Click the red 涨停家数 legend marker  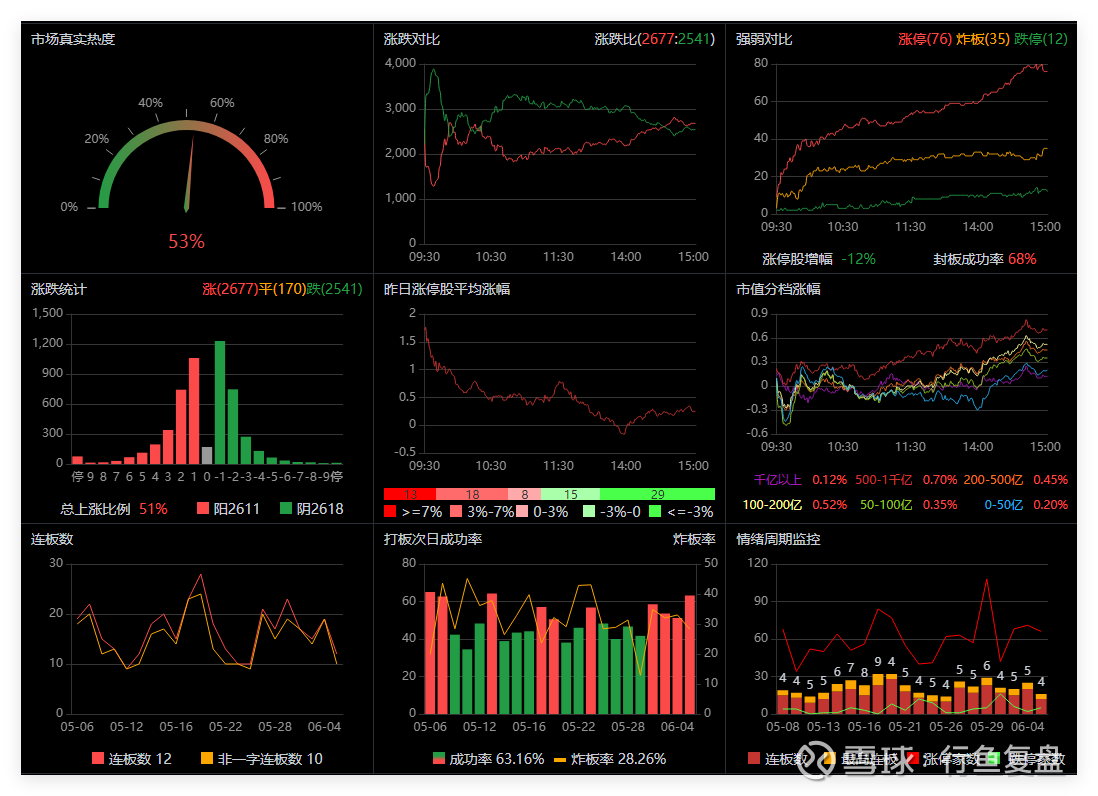(x=911, y=759)
